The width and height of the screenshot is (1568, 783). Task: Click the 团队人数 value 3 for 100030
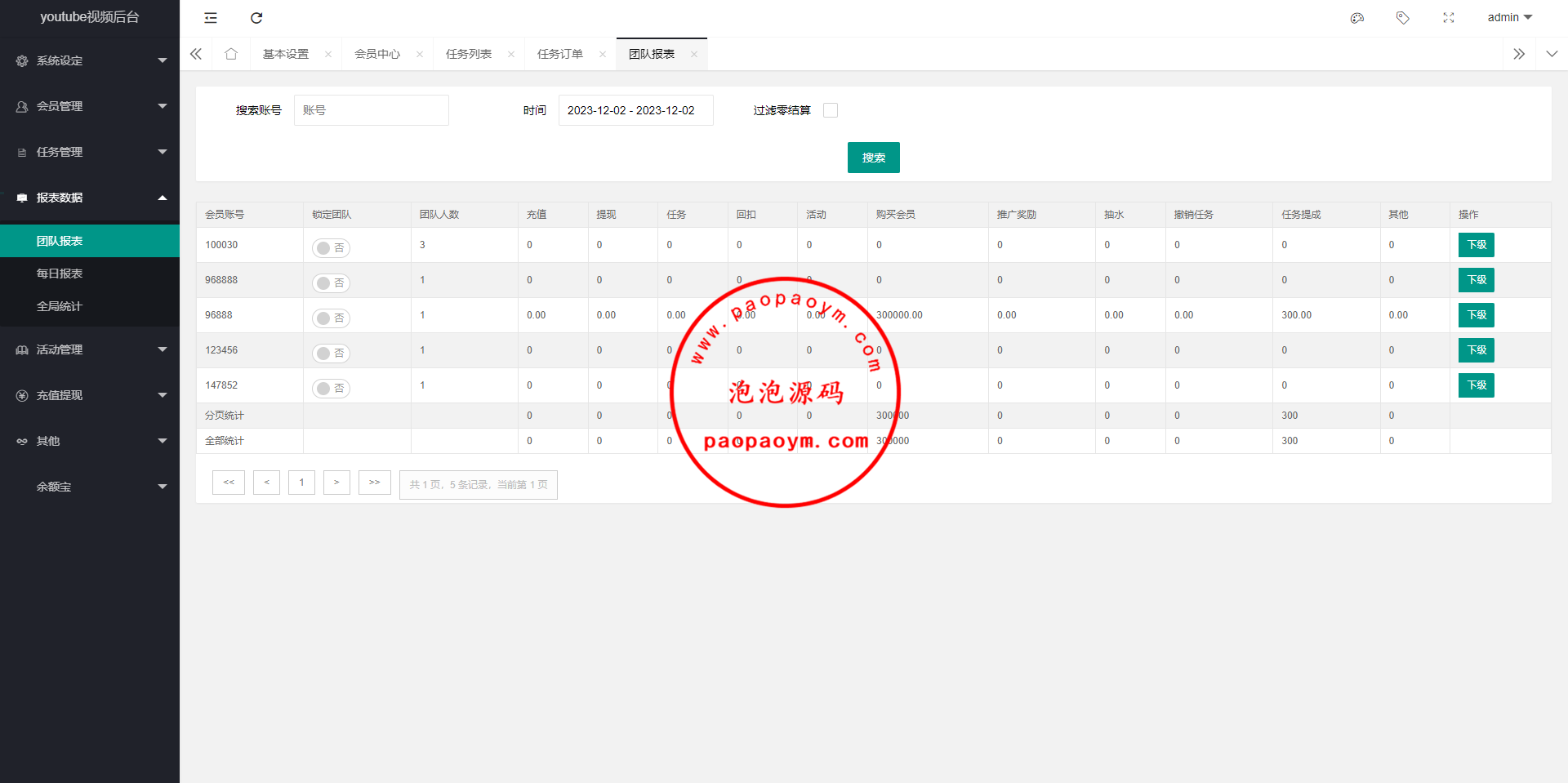coord(422,245)
